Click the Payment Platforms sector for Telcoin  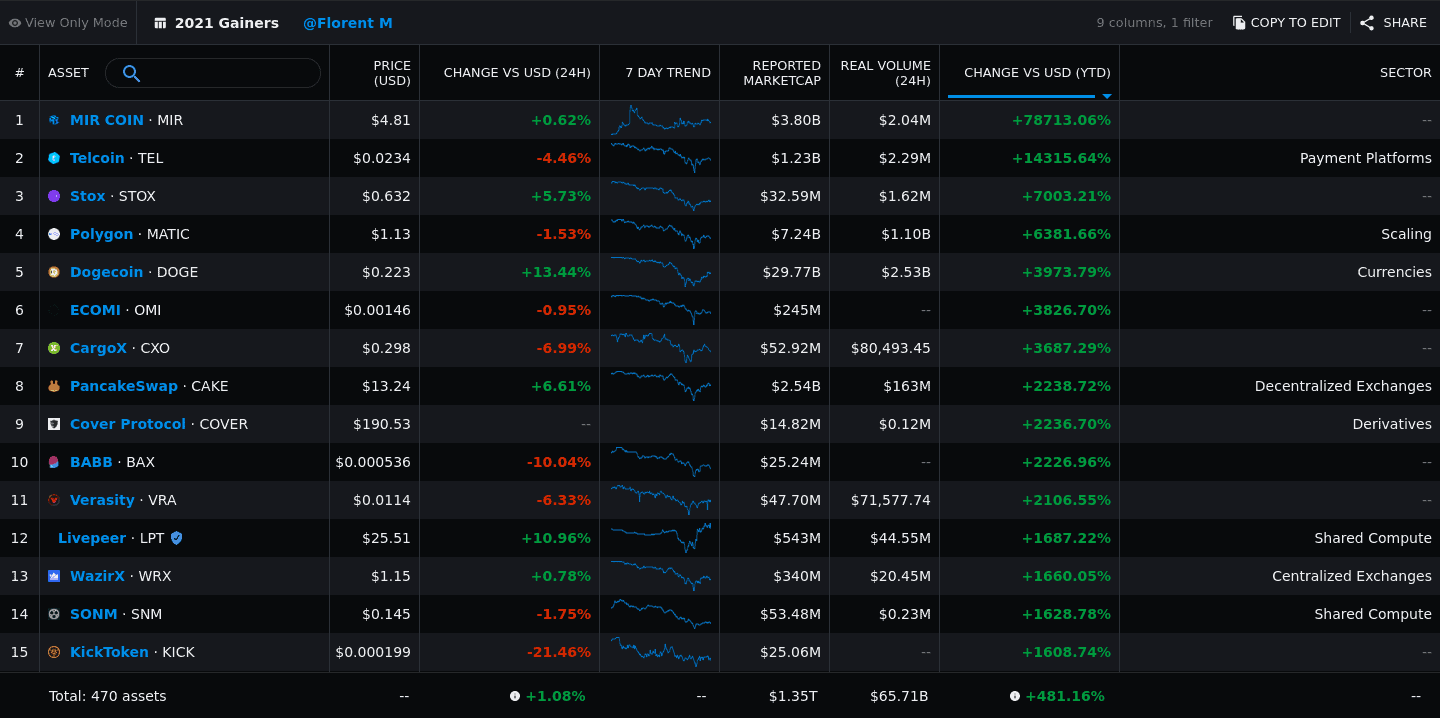1366,158
